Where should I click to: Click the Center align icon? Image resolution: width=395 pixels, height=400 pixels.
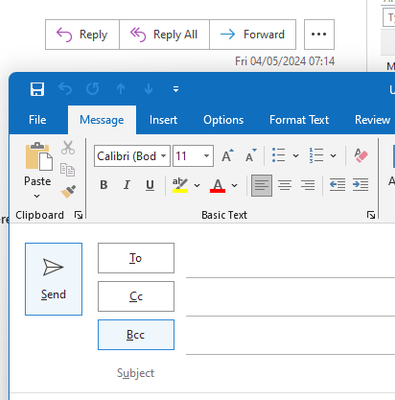pos(285,185)
